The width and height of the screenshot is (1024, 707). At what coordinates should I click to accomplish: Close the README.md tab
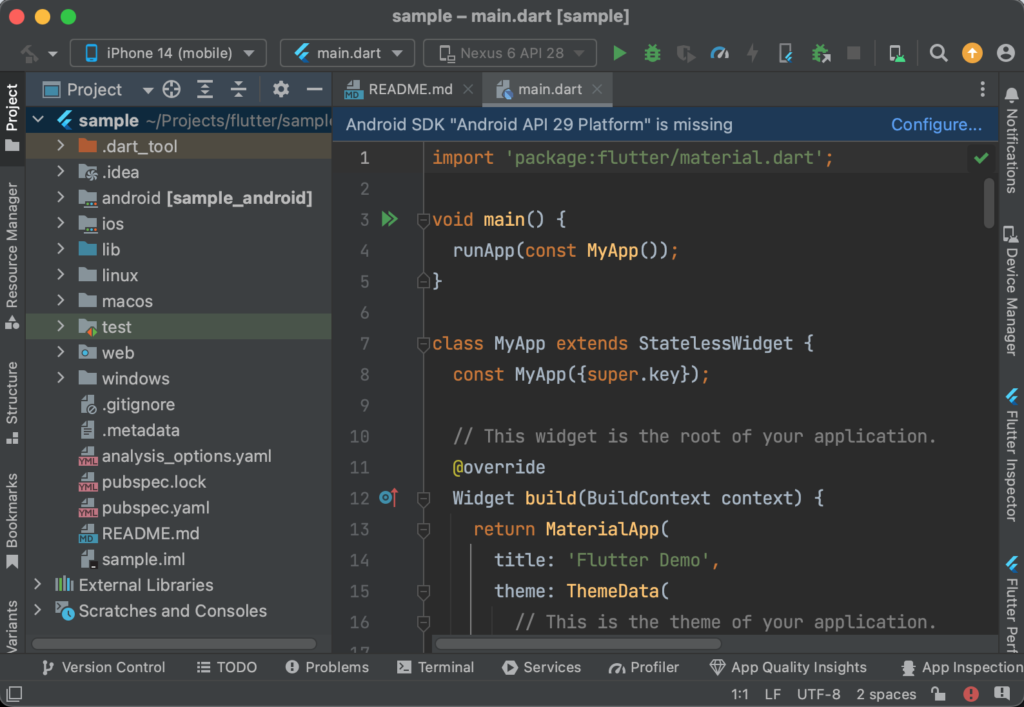coord(468,89)
